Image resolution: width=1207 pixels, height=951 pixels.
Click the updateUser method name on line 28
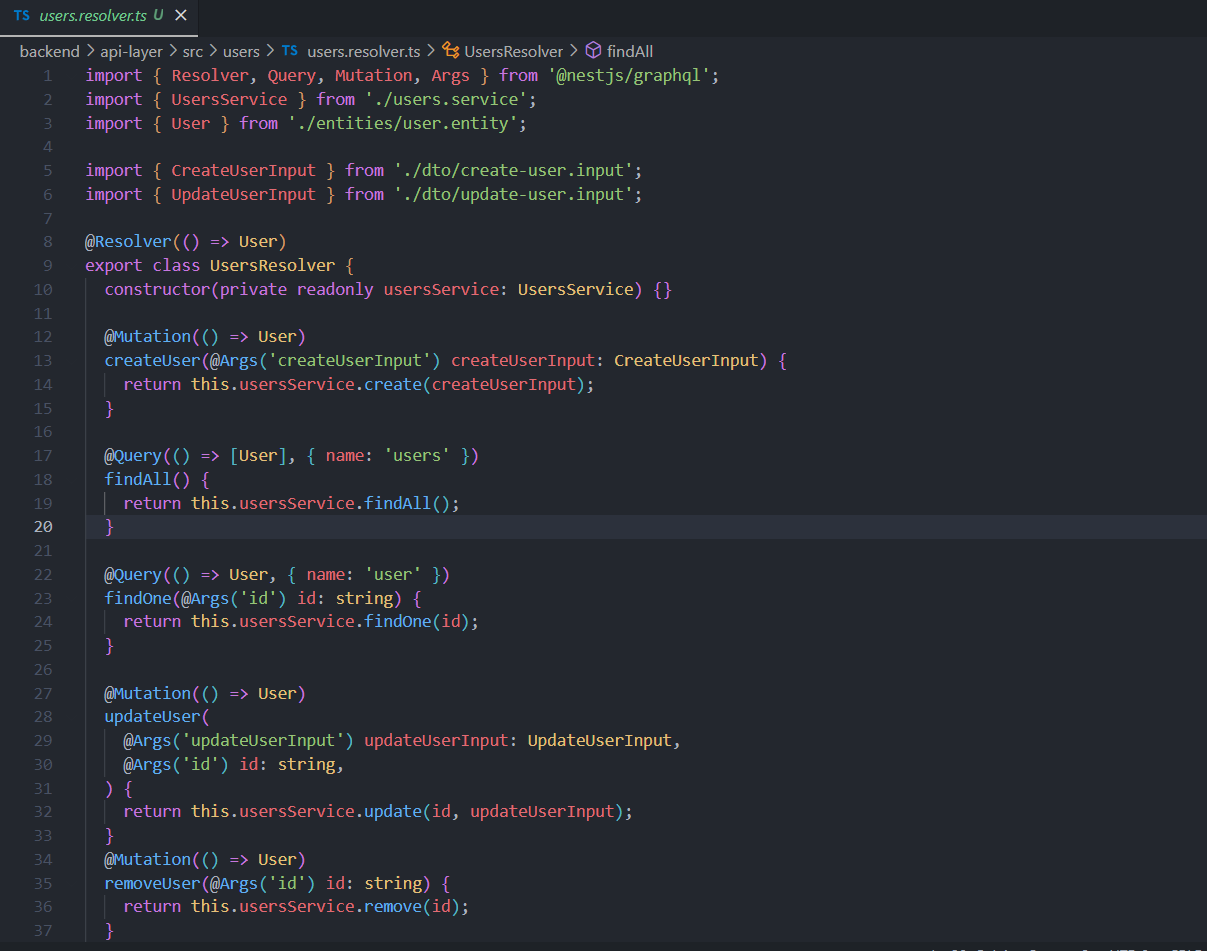pos(152,717)
